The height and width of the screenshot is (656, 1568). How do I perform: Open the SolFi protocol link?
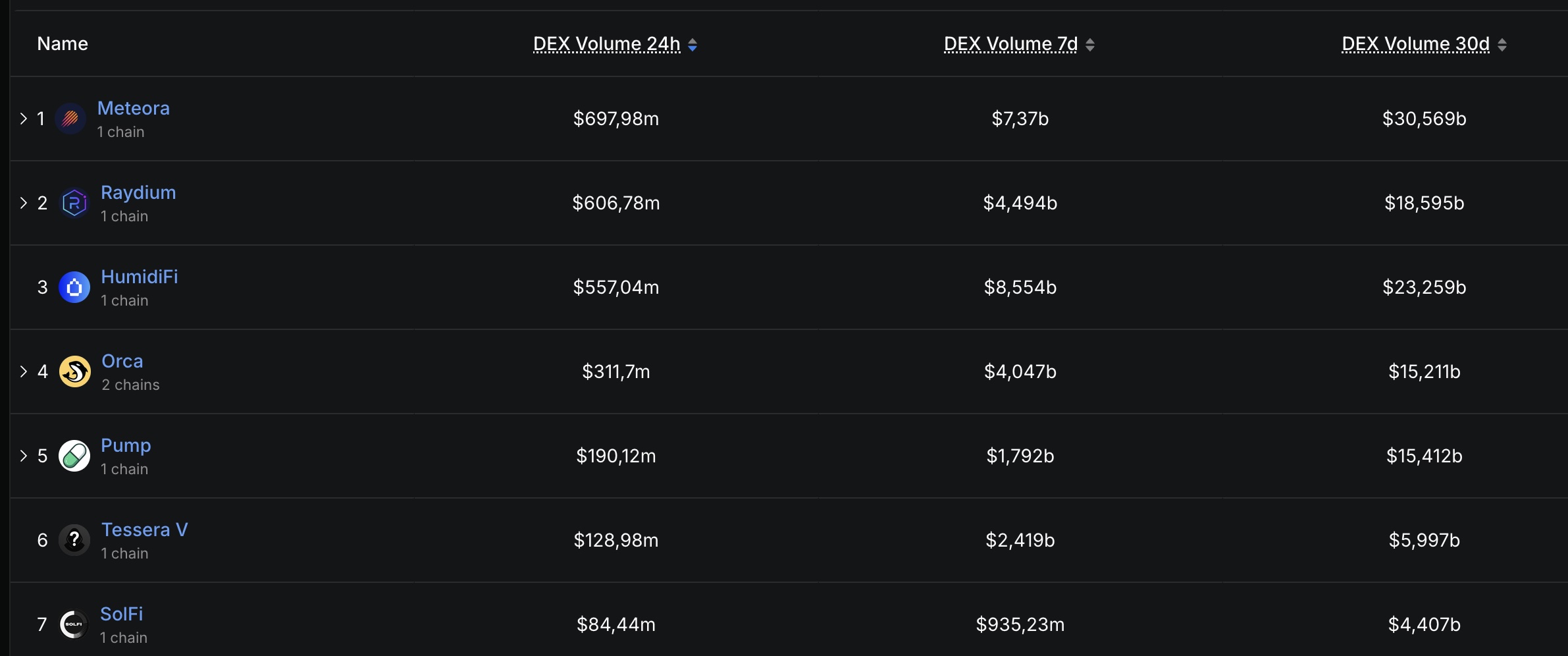pos(122,614)
